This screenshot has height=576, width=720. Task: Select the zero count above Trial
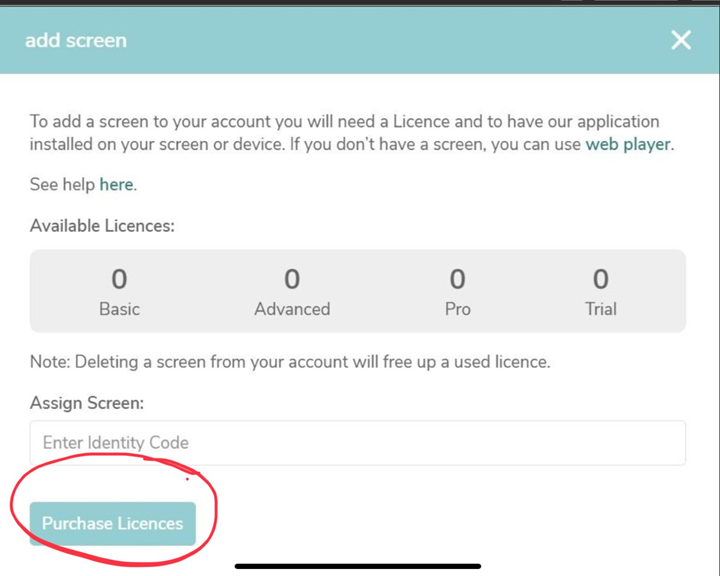(600, 279)
